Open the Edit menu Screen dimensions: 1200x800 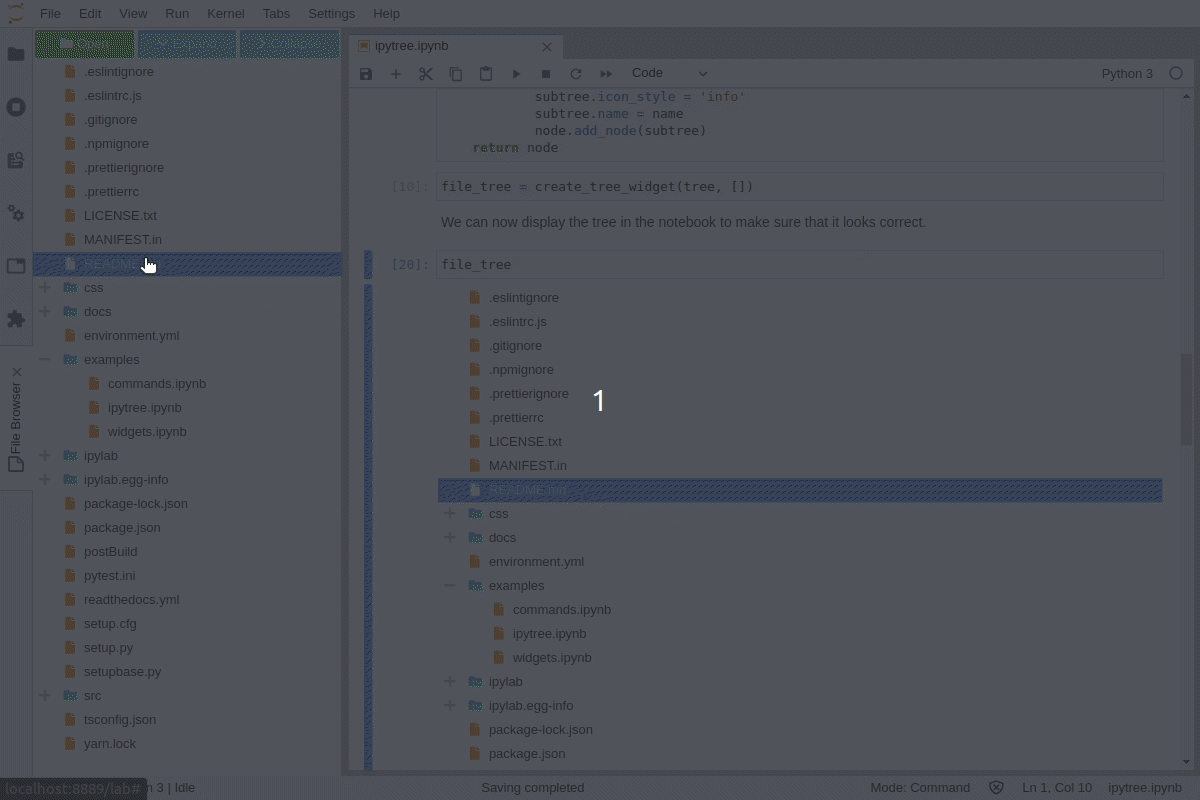[x=90, y=13]
